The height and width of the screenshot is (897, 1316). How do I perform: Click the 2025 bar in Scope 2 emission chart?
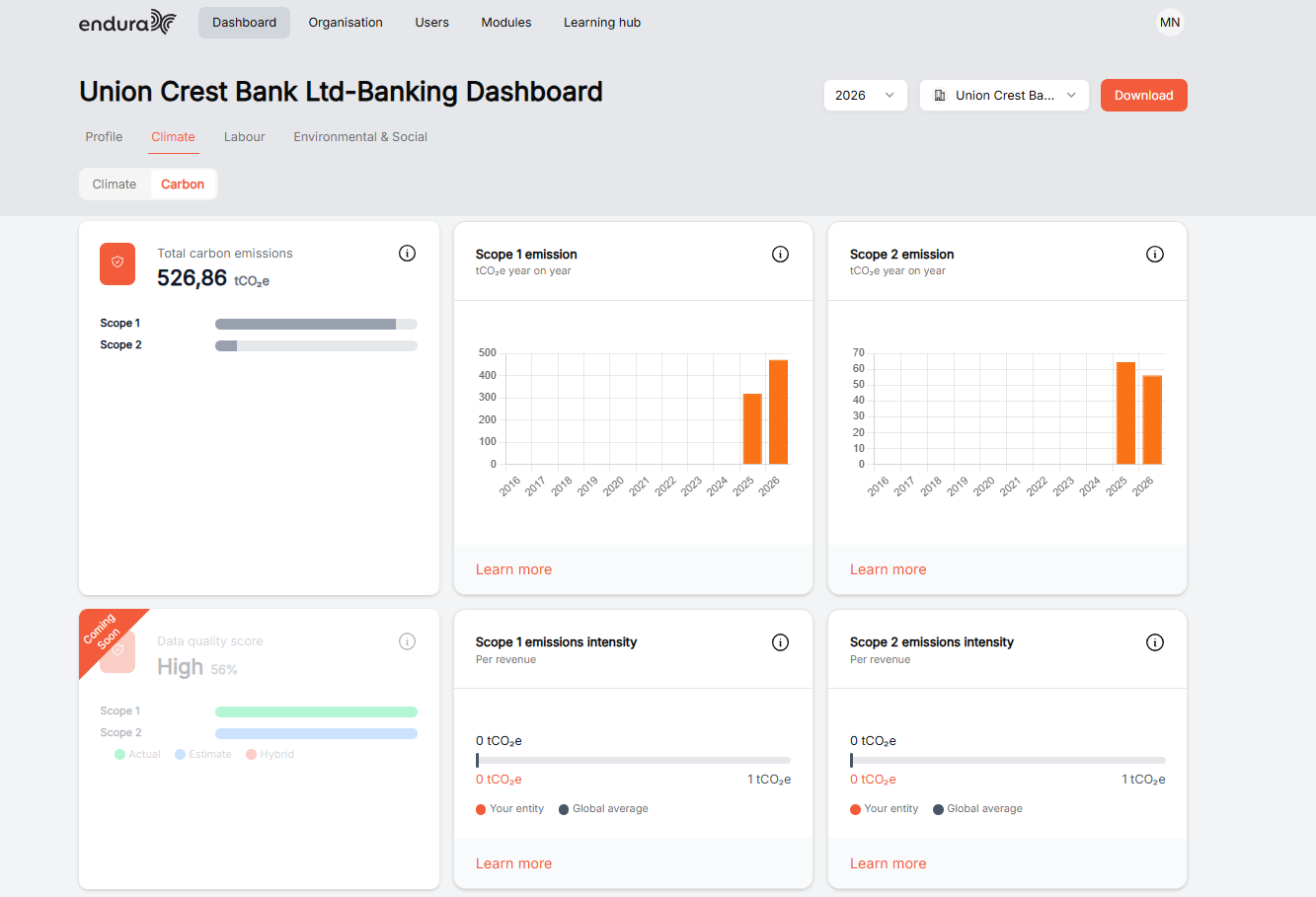pos(1125,412)
